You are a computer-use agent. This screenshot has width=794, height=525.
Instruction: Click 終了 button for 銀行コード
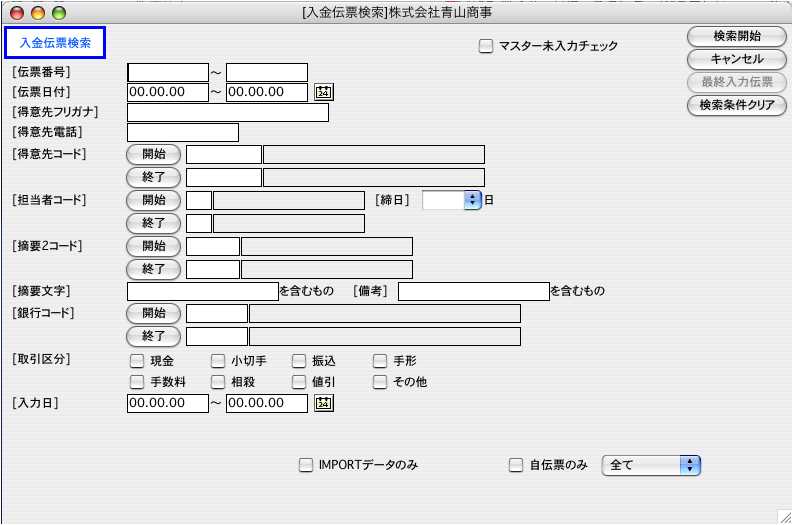pyautogui.click(x=154, y=336)
